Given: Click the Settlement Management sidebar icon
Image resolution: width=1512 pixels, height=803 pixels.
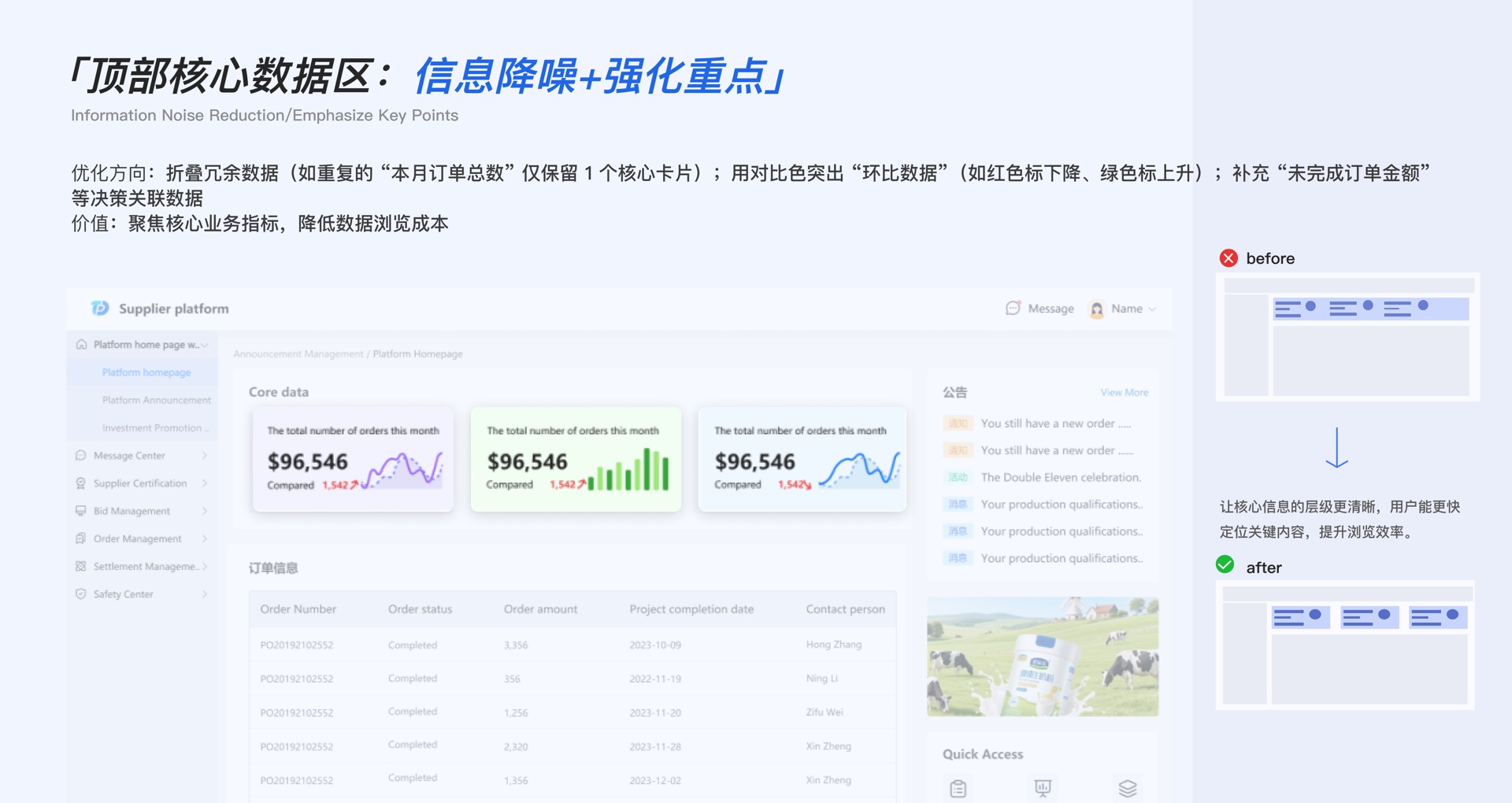Looking at the screenshot, I should click(80, 566).
